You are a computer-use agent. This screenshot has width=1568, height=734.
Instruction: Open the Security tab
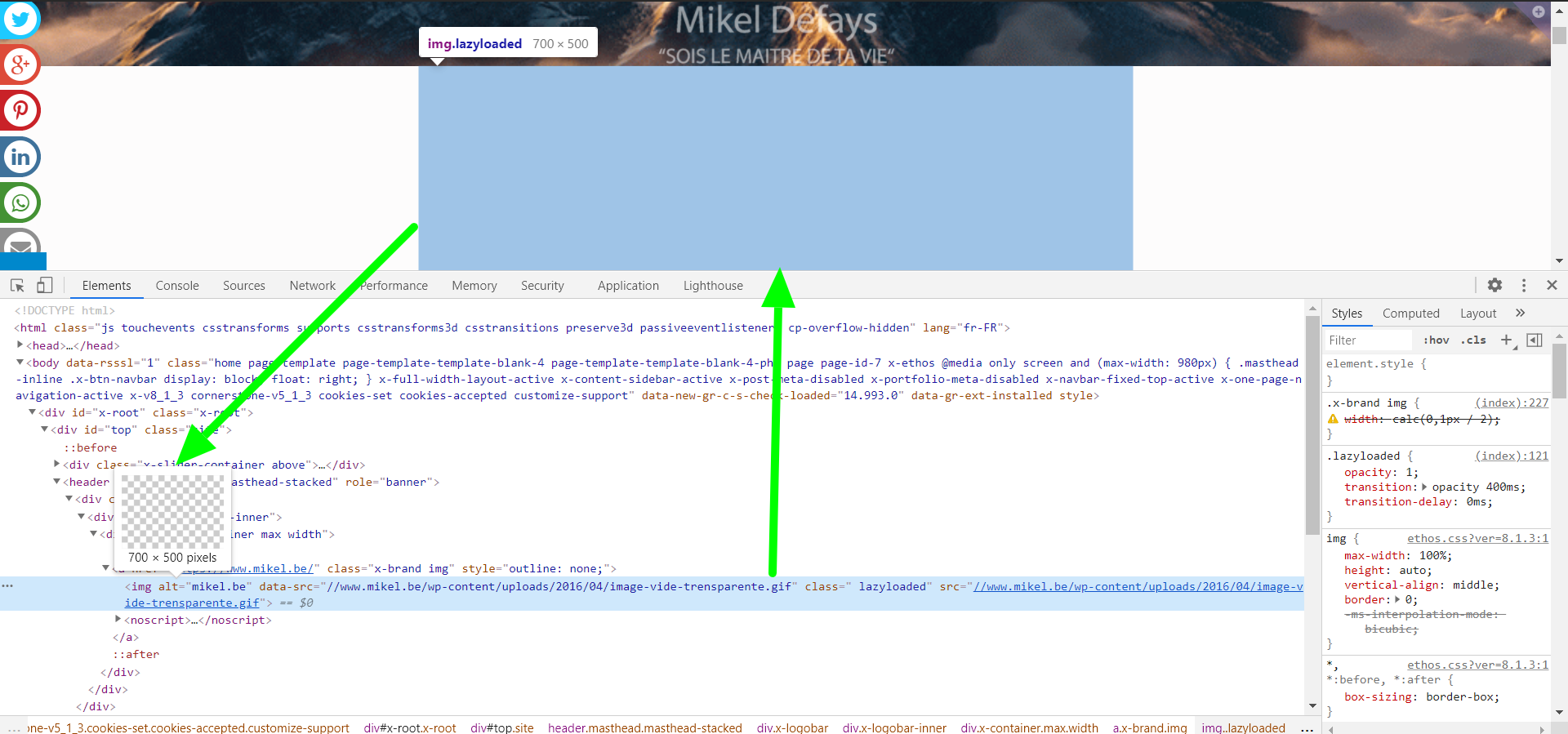[x=542, y=286]
